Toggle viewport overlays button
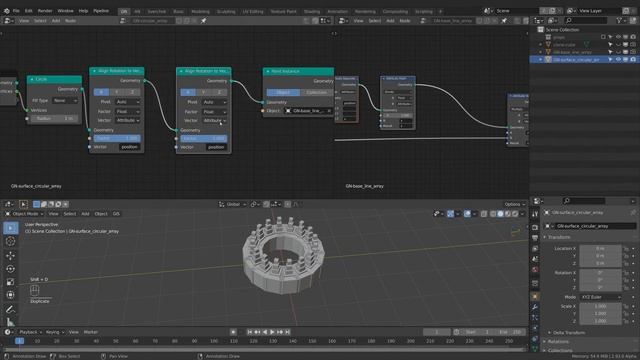 [x=467, y=213]
